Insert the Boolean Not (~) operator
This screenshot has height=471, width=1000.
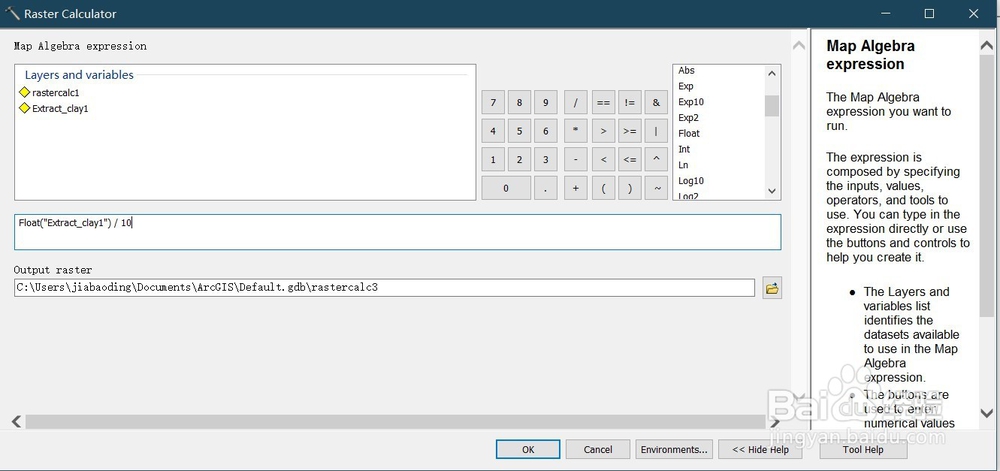(656, 189)
